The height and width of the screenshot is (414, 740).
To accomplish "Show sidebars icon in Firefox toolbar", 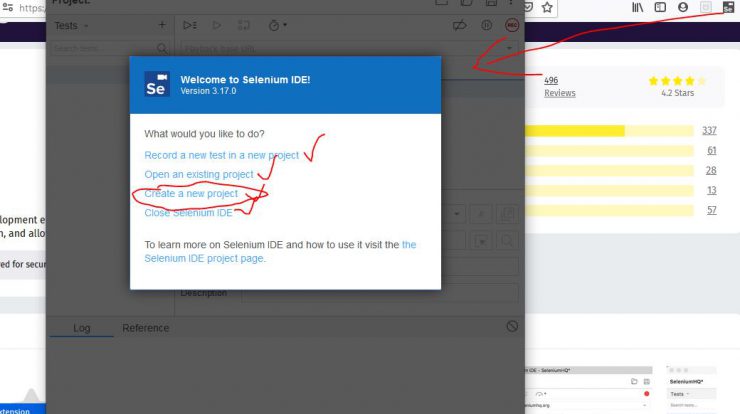I will pos(660,7).
